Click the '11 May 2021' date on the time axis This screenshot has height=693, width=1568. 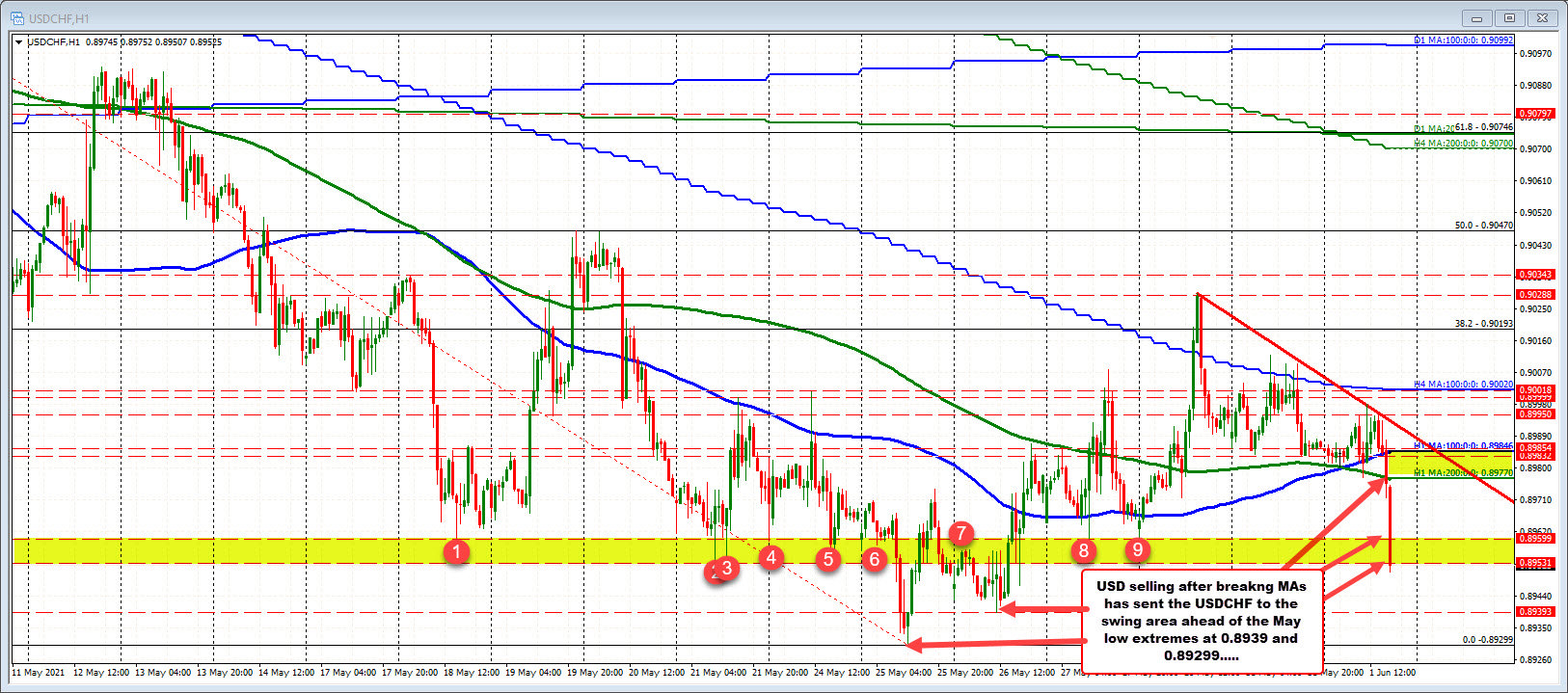[x=39, y=672]
